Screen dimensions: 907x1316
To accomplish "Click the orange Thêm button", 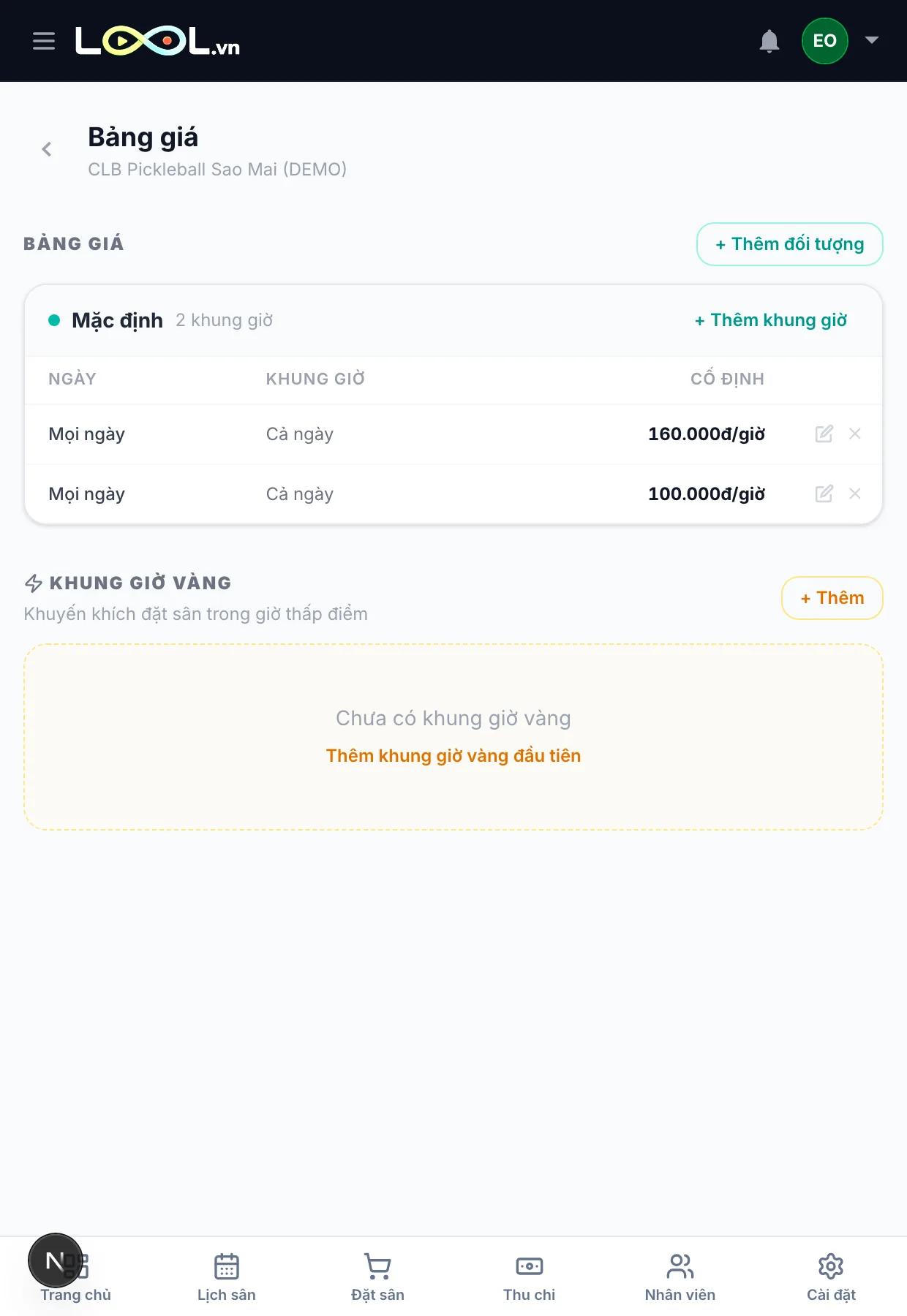I will click(832, 598).
